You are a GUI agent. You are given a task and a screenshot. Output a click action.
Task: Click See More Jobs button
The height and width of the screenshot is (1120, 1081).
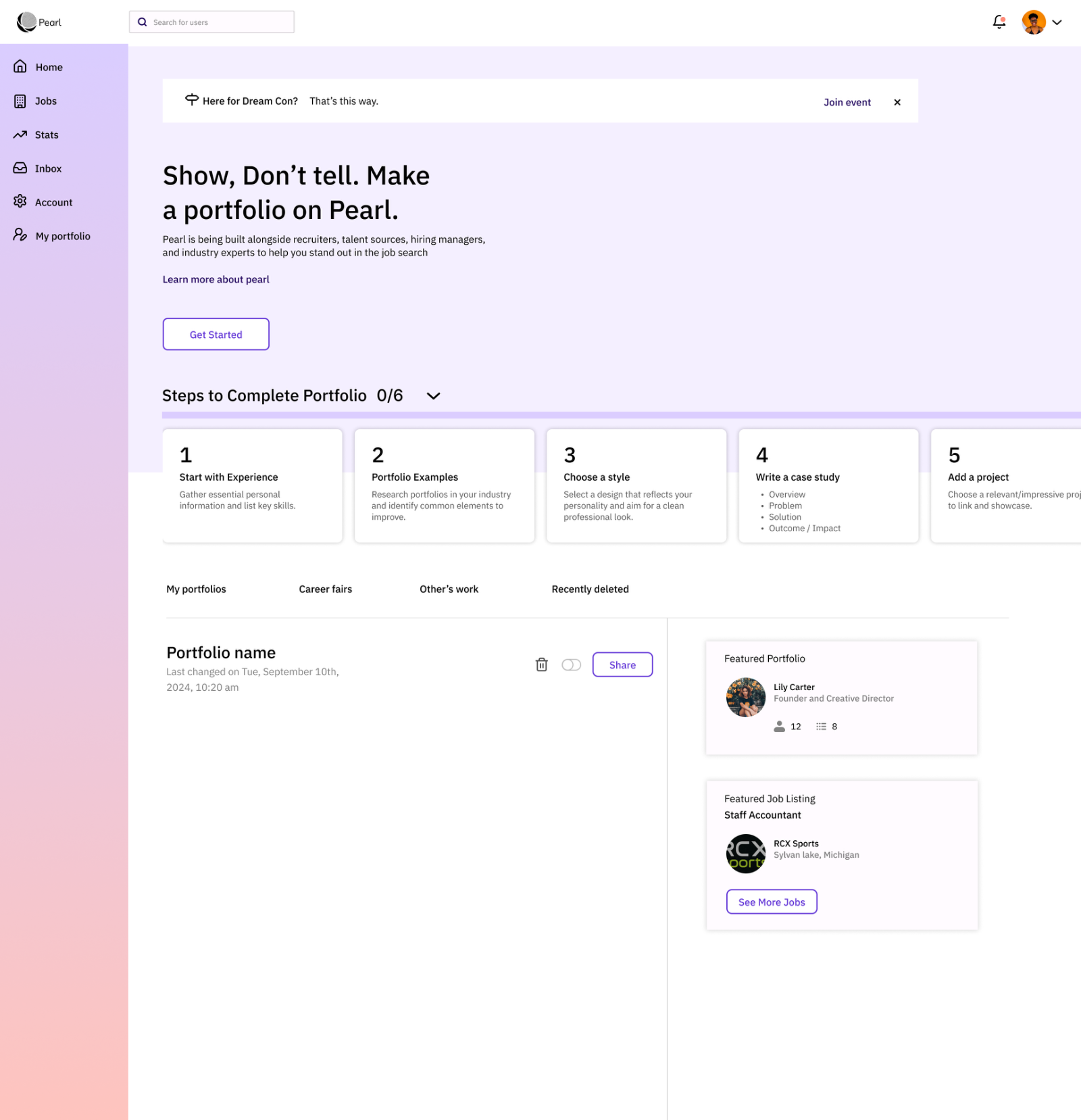click(x=772, y=902)
